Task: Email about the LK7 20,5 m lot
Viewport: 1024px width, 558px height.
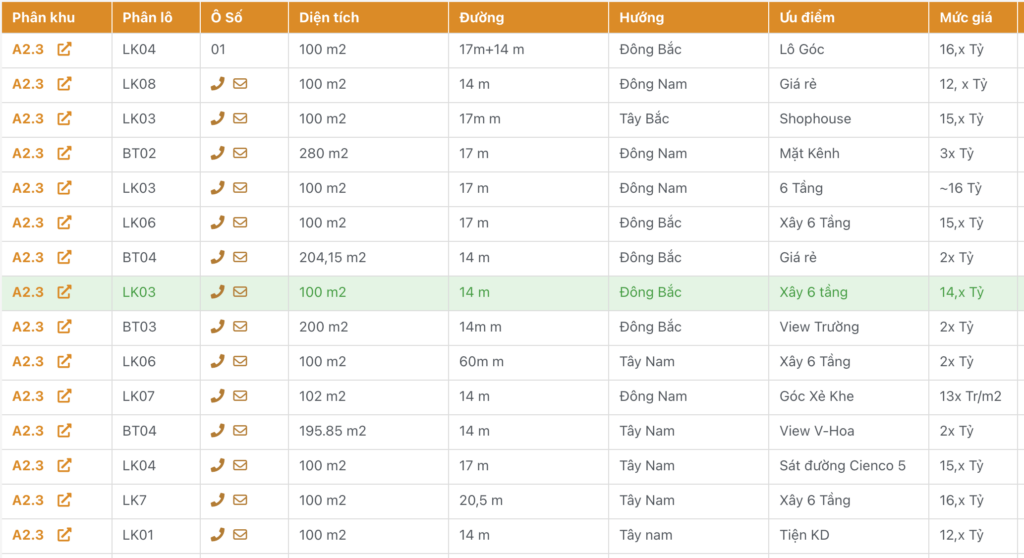Action: click(240, 500)
